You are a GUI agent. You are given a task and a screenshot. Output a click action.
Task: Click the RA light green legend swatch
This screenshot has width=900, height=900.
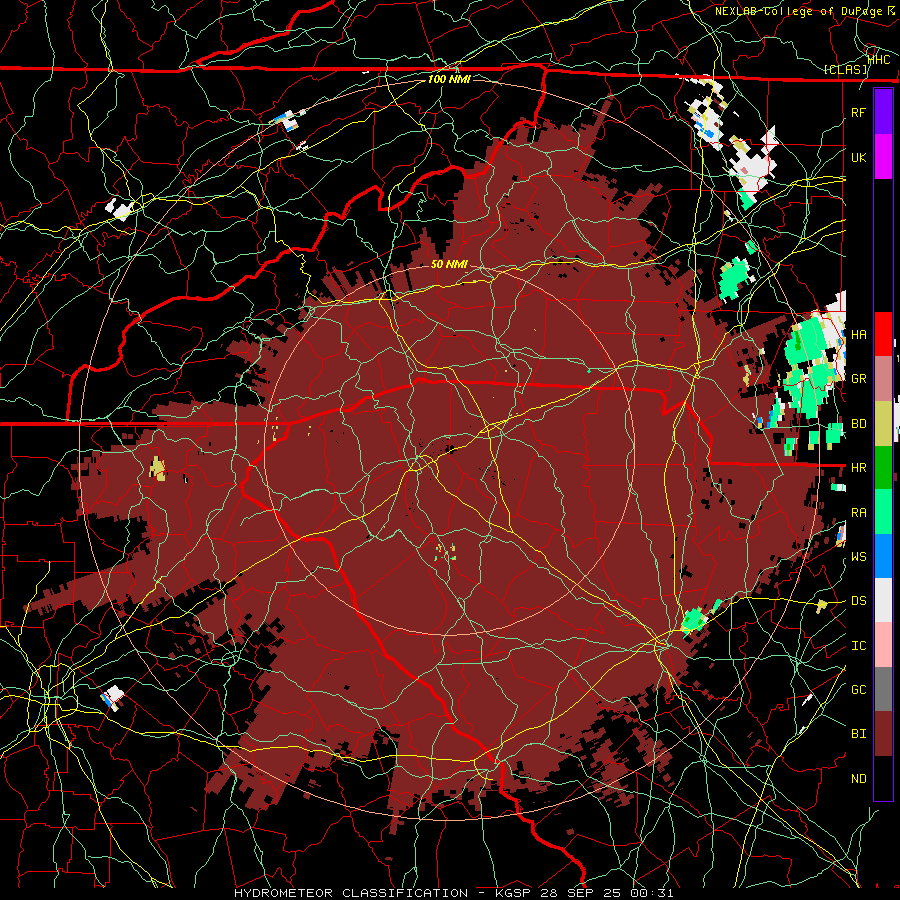883,512
